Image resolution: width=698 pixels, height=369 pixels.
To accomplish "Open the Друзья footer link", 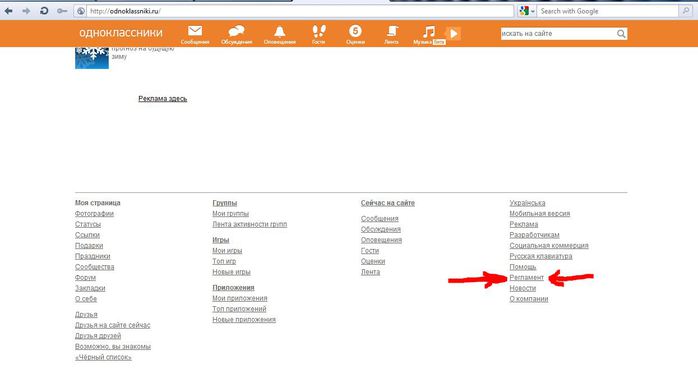I will [x=86, y=315].
